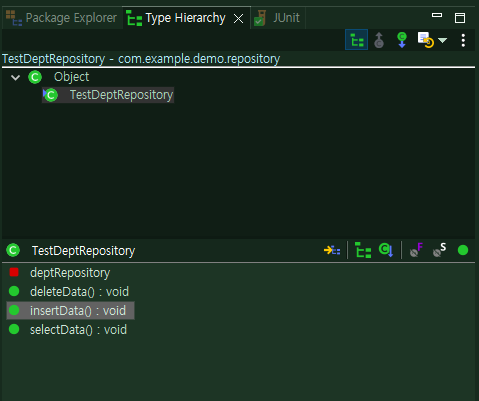This screenshot has height=401, width=479.
Task: Click public method icon of deleteData()
Action: [14, 291]
